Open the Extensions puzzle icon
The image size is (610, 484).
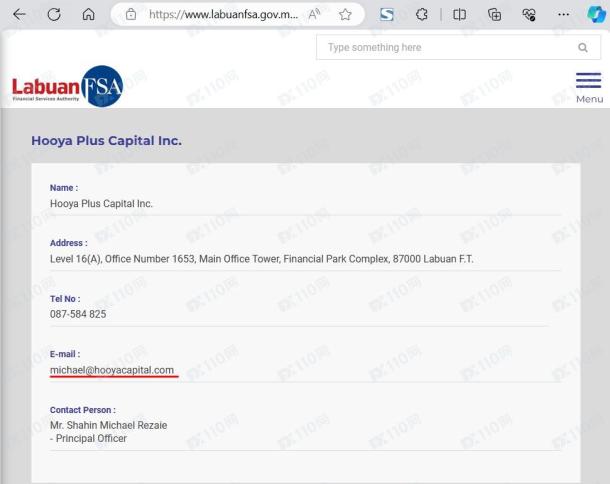pyautogui.click(x=422, y=15)
